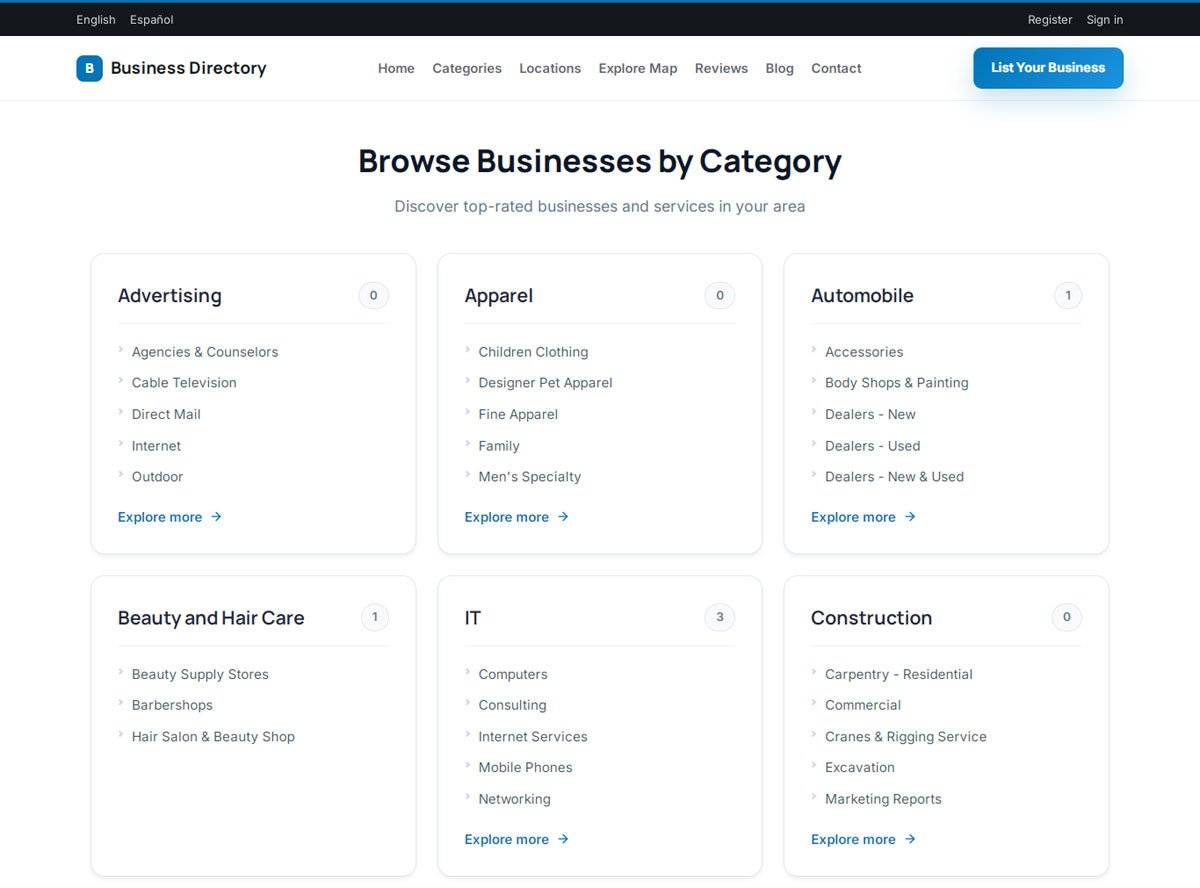The height and width of the screenshot is (888, 1200).
Task: Click the List Your Business button
Action: click(1048, 68)
